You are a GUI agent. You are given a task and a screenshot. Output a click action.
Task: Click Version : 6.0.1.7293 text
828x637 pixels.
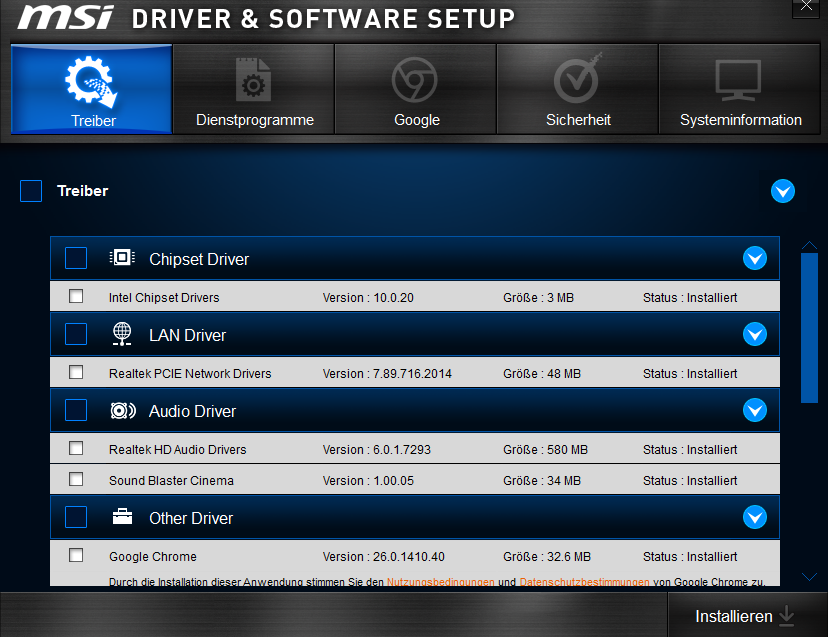point(377,449)
